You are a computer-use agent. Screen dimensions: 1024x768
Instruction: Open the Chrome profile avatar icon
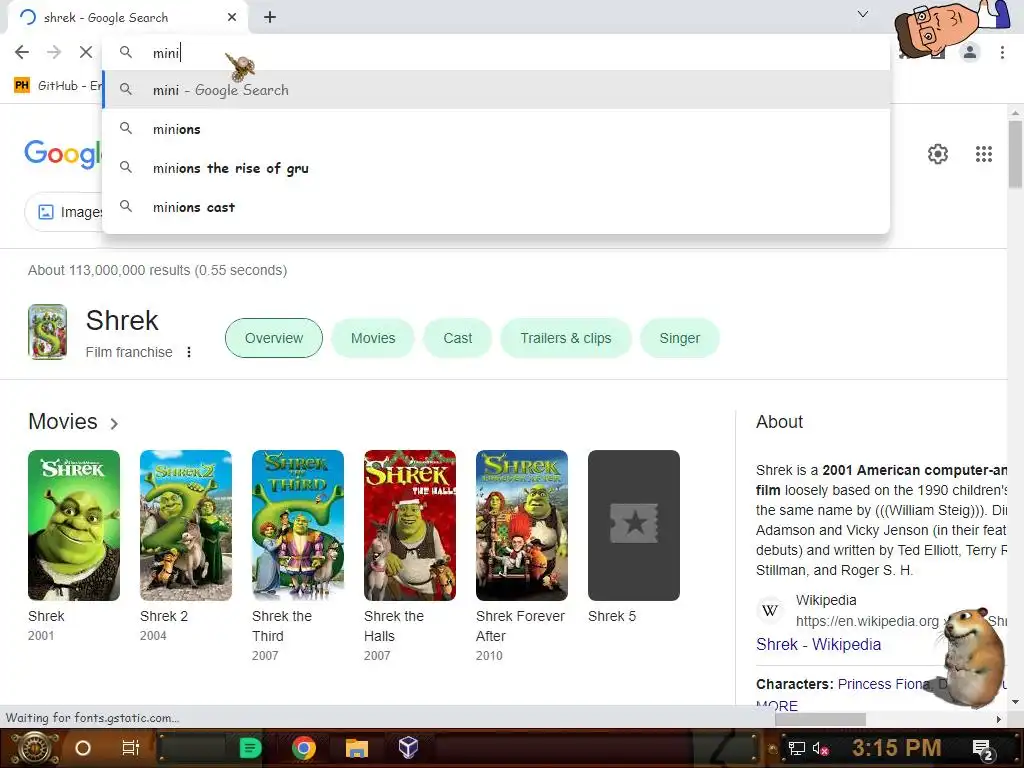click(970, 52)
